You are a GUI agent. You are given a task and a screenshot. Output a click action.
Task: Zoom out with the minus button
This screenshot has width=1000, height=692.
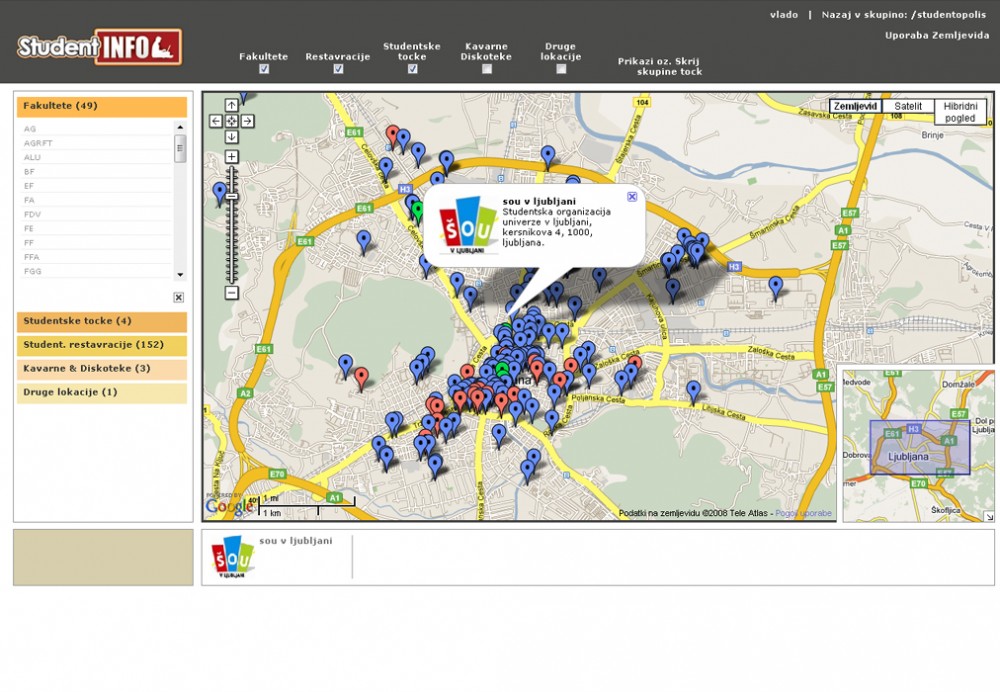point(231,293)
